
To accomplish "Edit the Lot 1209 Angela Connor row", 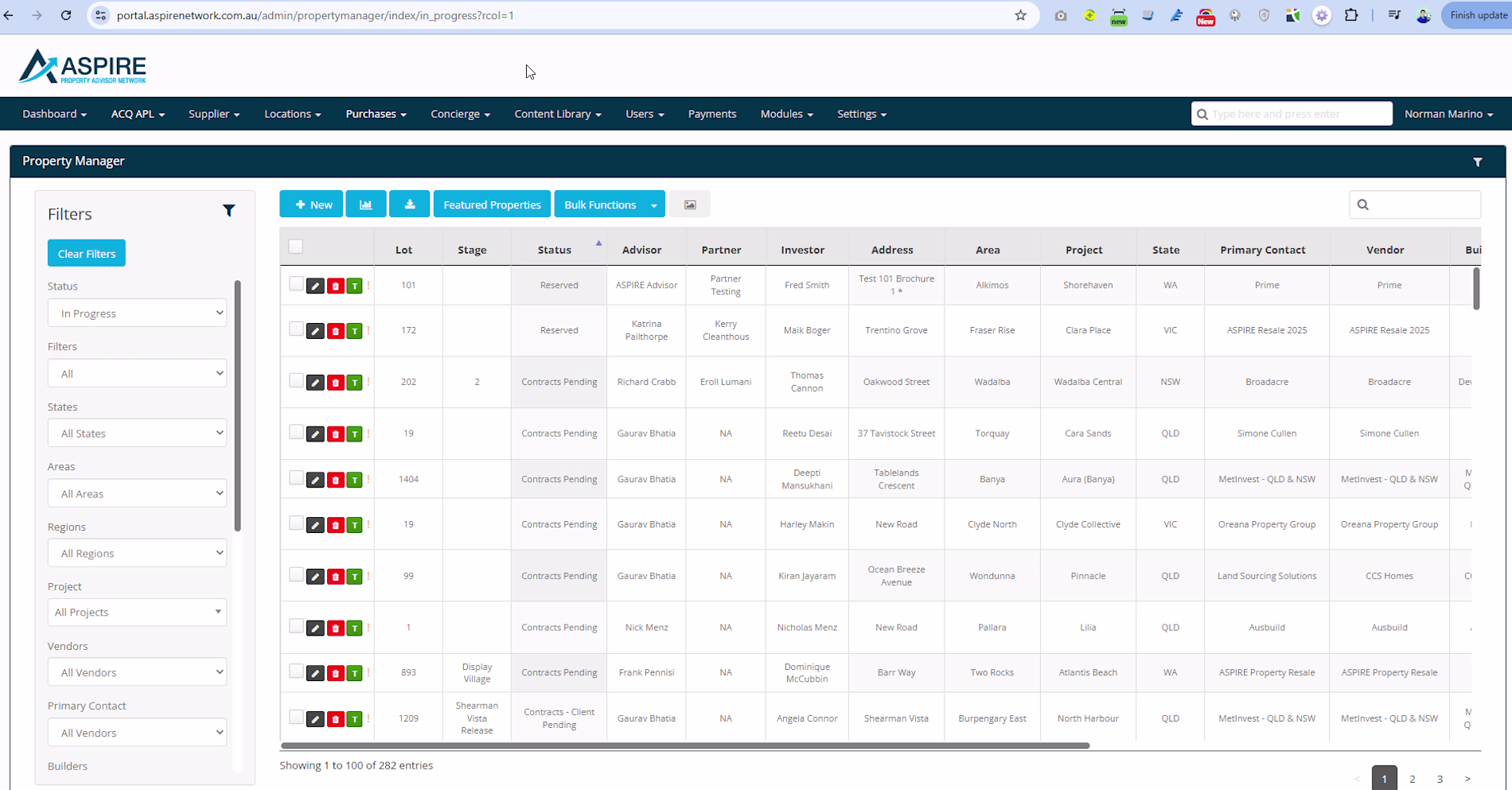I will tap(315, 719).
